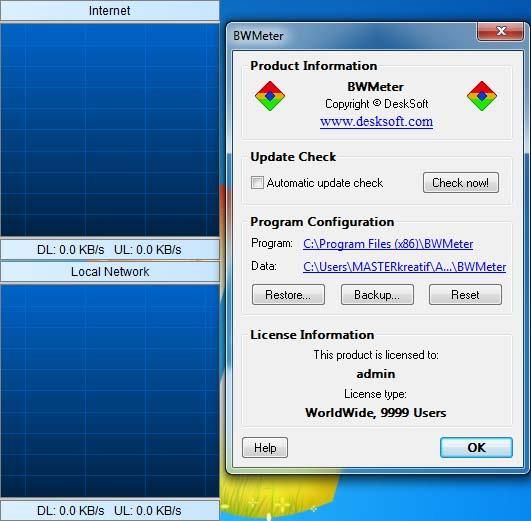Click WorldWide, 9999 Users license text
The width and height of the screenshot is (531, 521).
(376, 413)
